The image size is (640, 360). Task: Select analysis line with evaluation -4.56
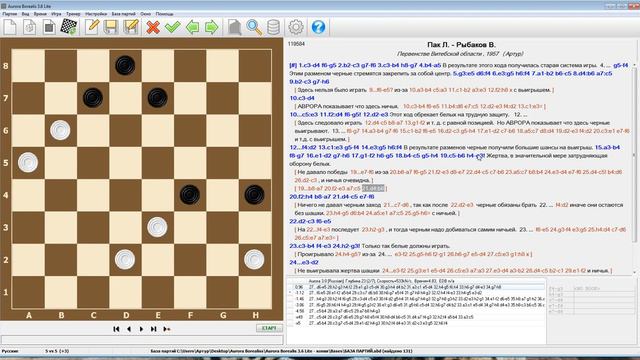pyautogui.click(x=416, y=311)
